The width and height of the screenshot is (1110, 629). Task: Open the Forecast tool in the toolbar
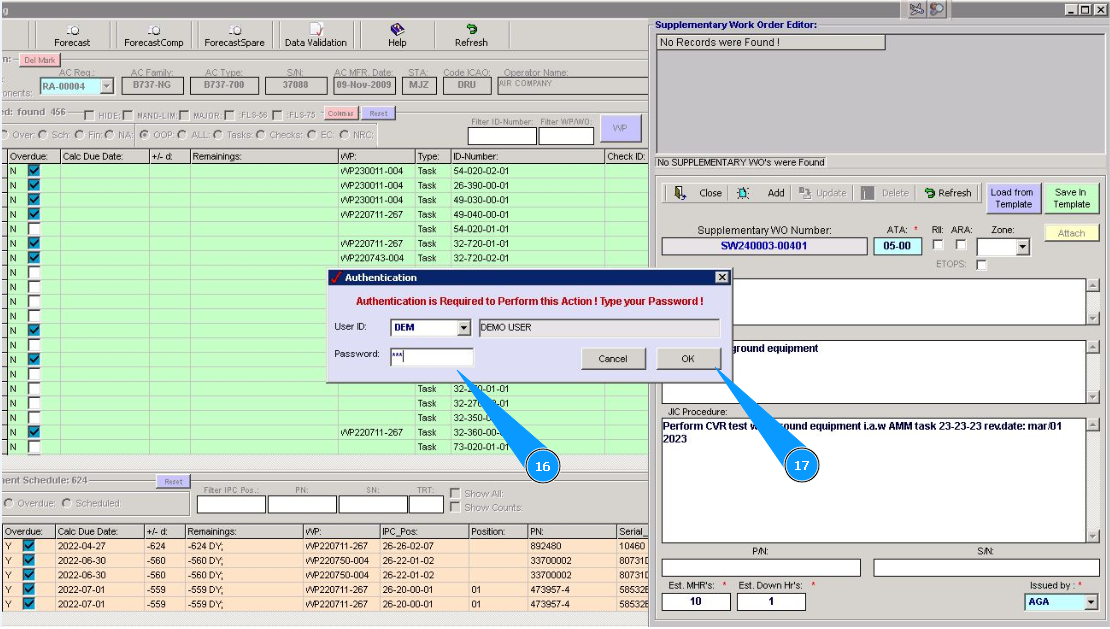(x=72, y=35)
